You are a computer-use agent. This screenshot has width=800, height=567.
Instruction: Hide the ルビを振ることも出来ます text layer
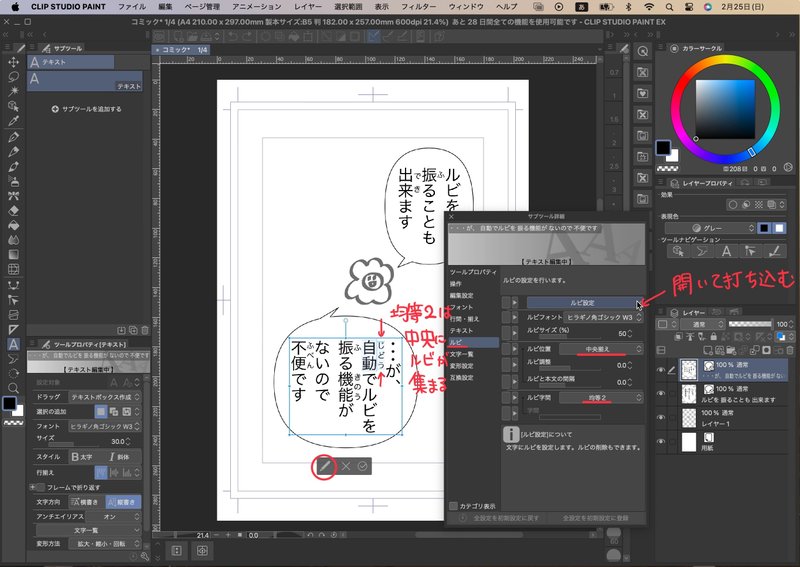pyautogui.click(x=661, y=393)
